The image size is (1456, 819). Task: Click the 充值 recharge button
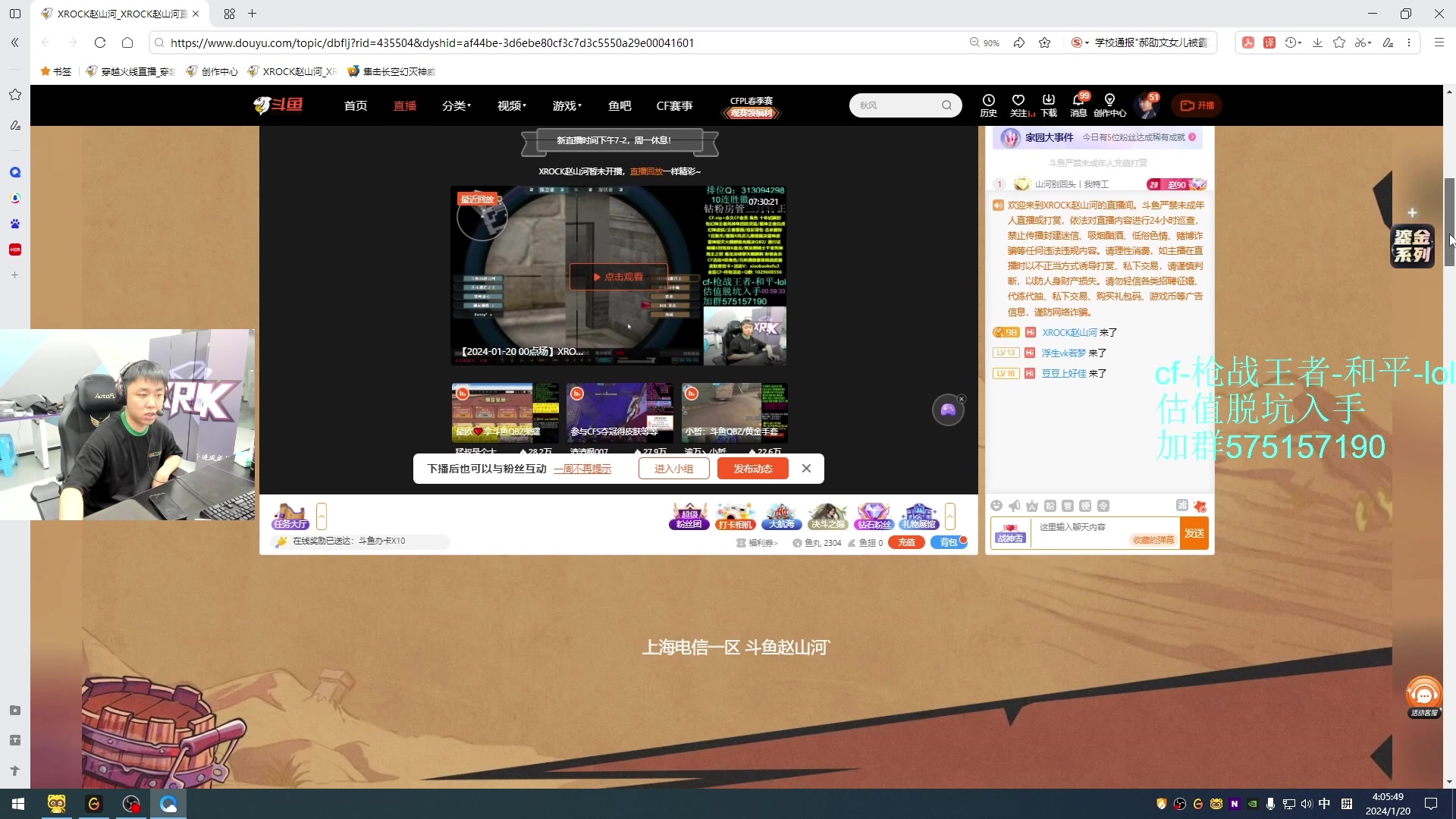pyautogui.click(x=906, y=542)
